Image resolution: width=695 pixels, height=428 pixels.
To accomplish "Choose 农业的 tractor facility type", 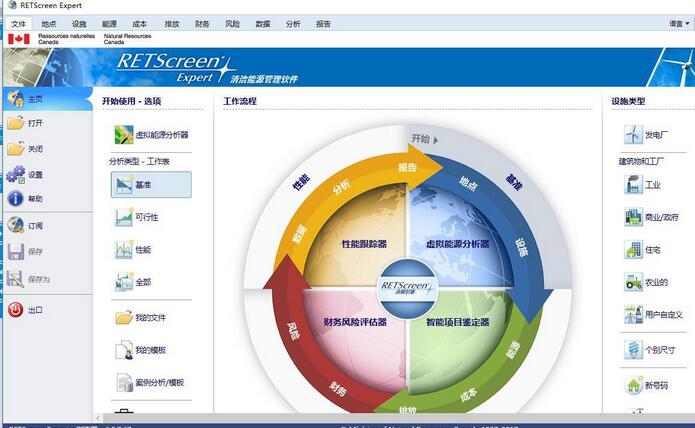I will [646, 282].
